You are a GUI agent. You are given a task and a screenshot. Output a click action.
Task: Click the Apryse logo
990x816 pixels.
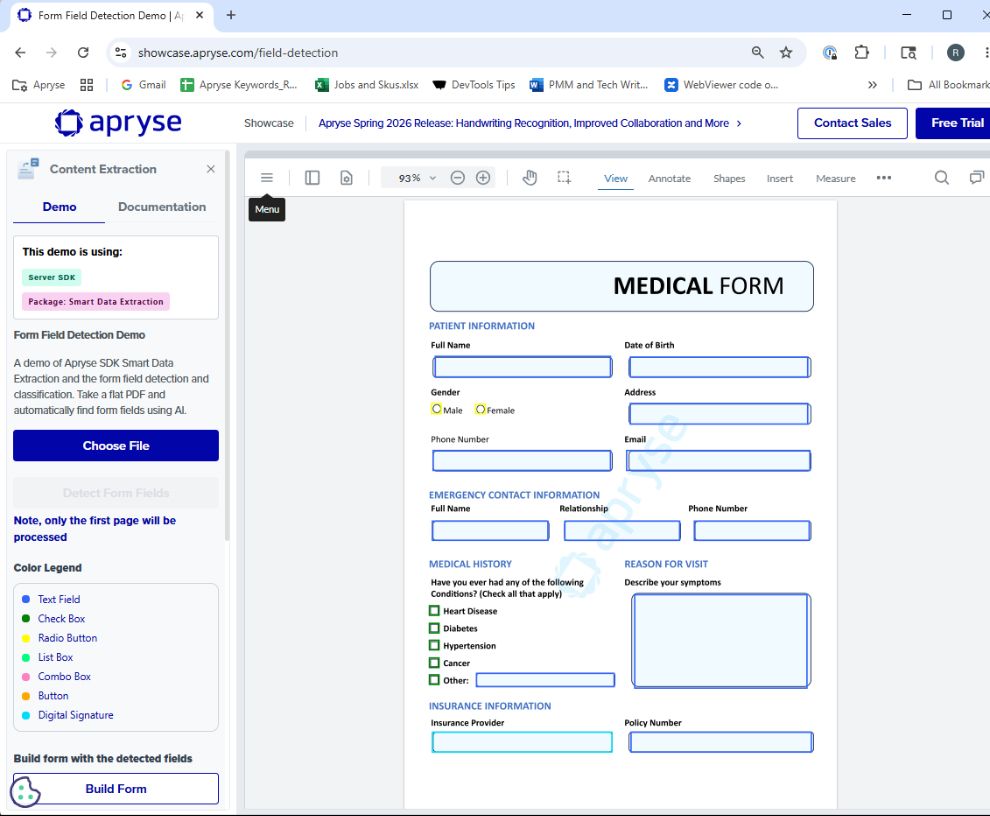click(118, 123)
